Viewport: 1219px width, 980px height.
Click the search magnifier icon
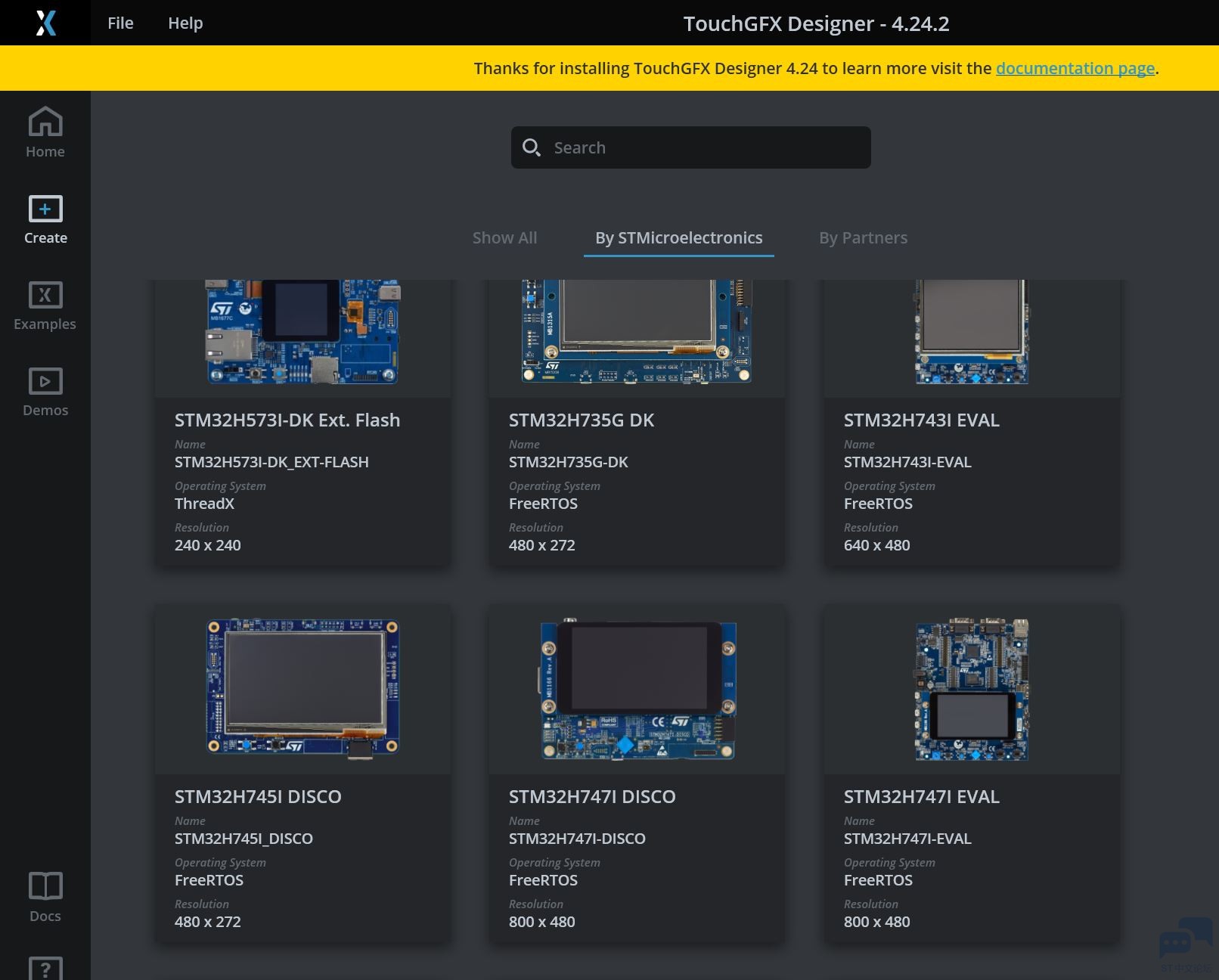pyautogui.click(x=532, y=147)
